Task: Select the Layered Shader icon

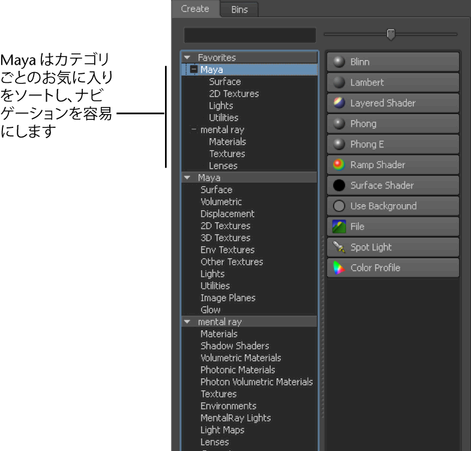Action: [x=339, y=103]
